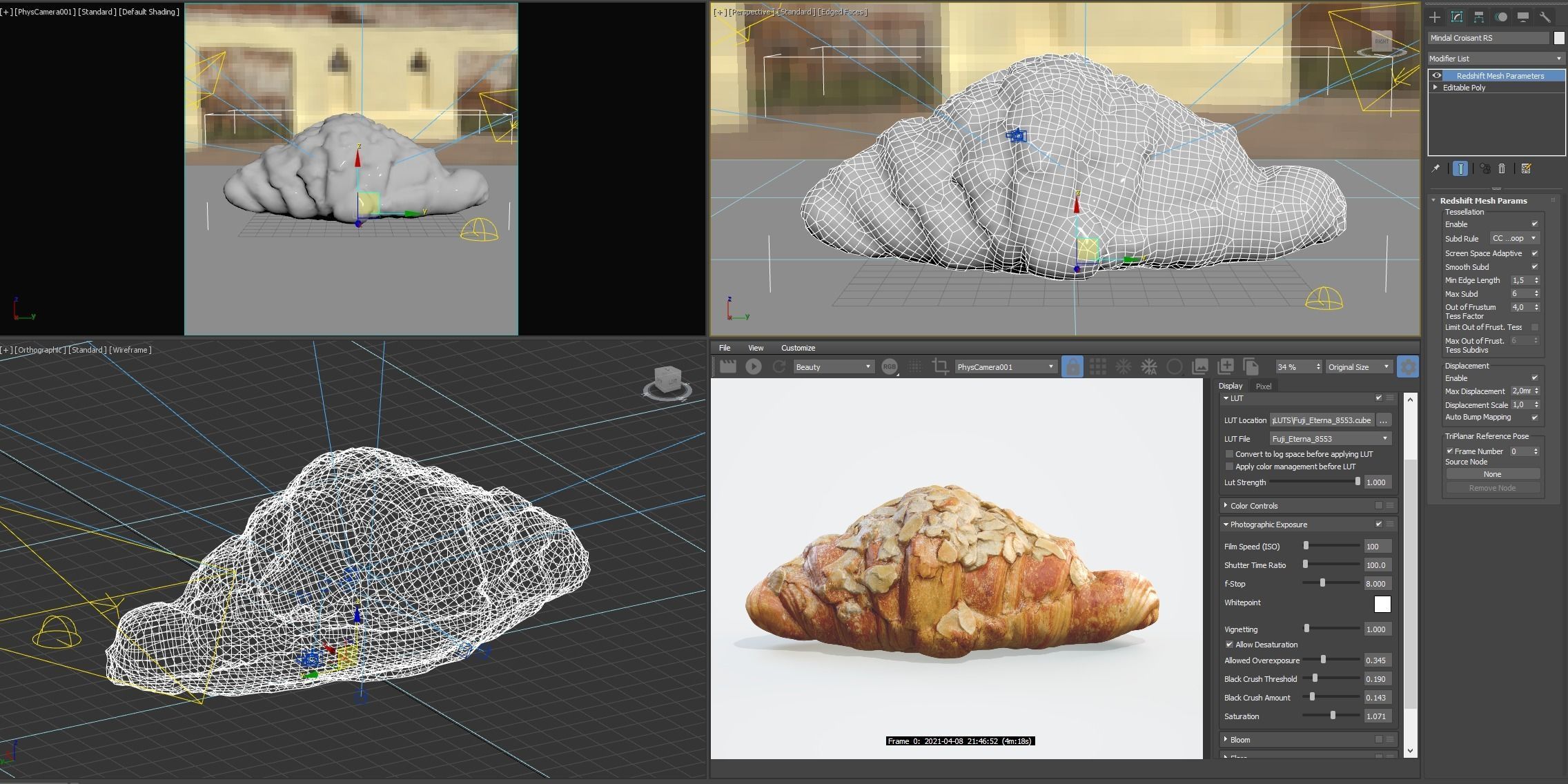Toggle the camera lock icon
The image size is (1568, 784).
click(x=1072, y=366)
